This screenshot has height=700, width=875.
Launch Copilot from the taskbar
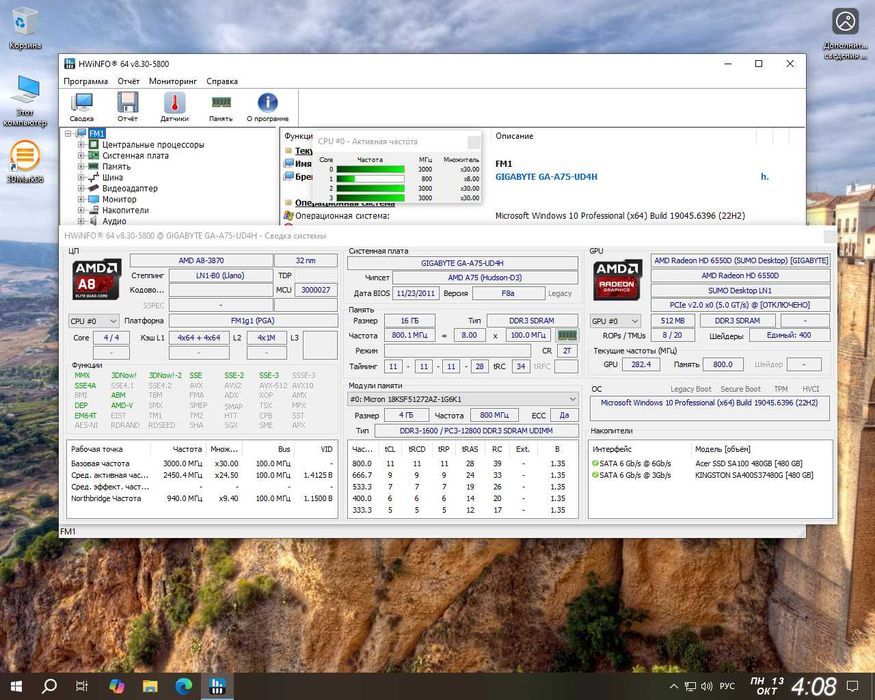(x=117, y=686)
